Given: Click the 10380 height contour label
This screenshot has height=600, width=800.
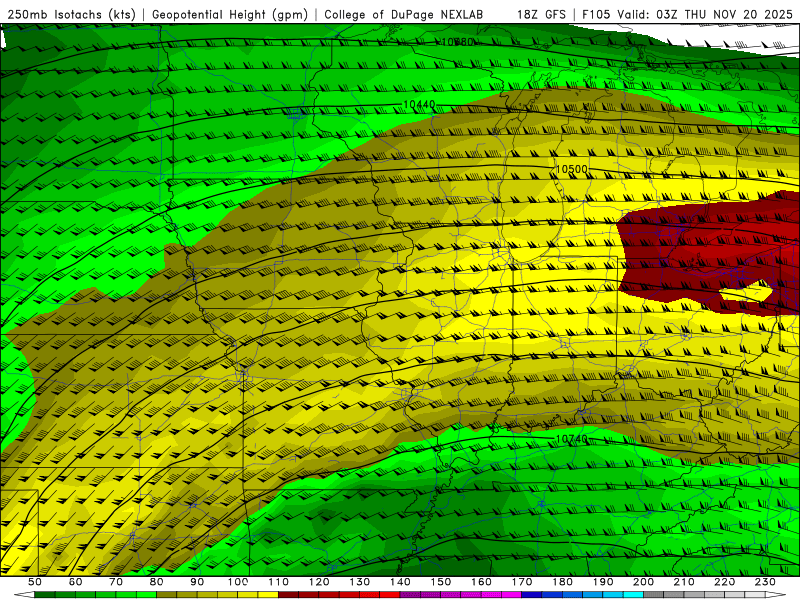Looking at the screenshot, I should (457, 42).
